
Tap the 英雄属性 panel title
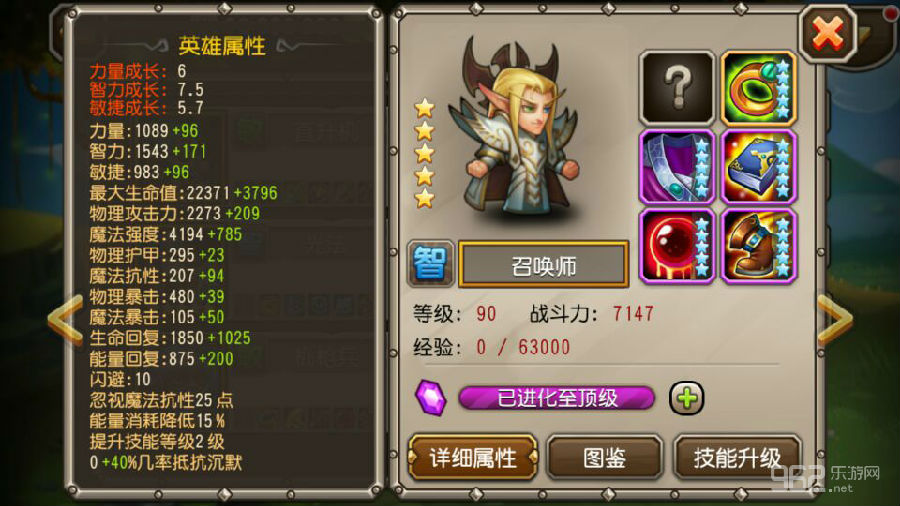(x=222, y=46)
